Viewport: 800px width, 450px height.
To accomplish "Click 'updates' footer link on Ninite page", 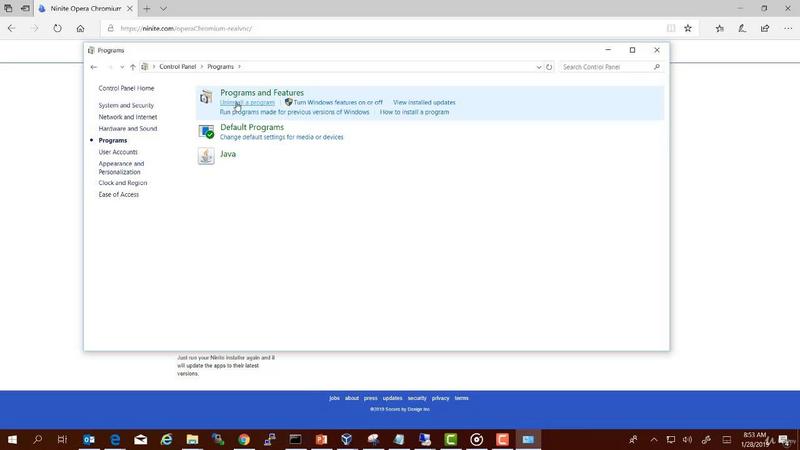I will point(392,398).
